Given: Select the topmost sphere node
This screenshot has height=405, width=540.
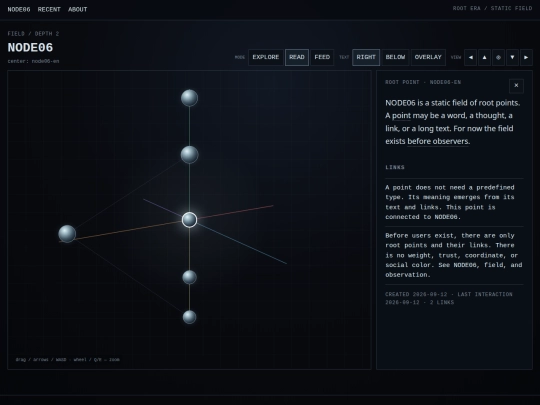Looking at the screenshot, I should (x=189, y=98).
